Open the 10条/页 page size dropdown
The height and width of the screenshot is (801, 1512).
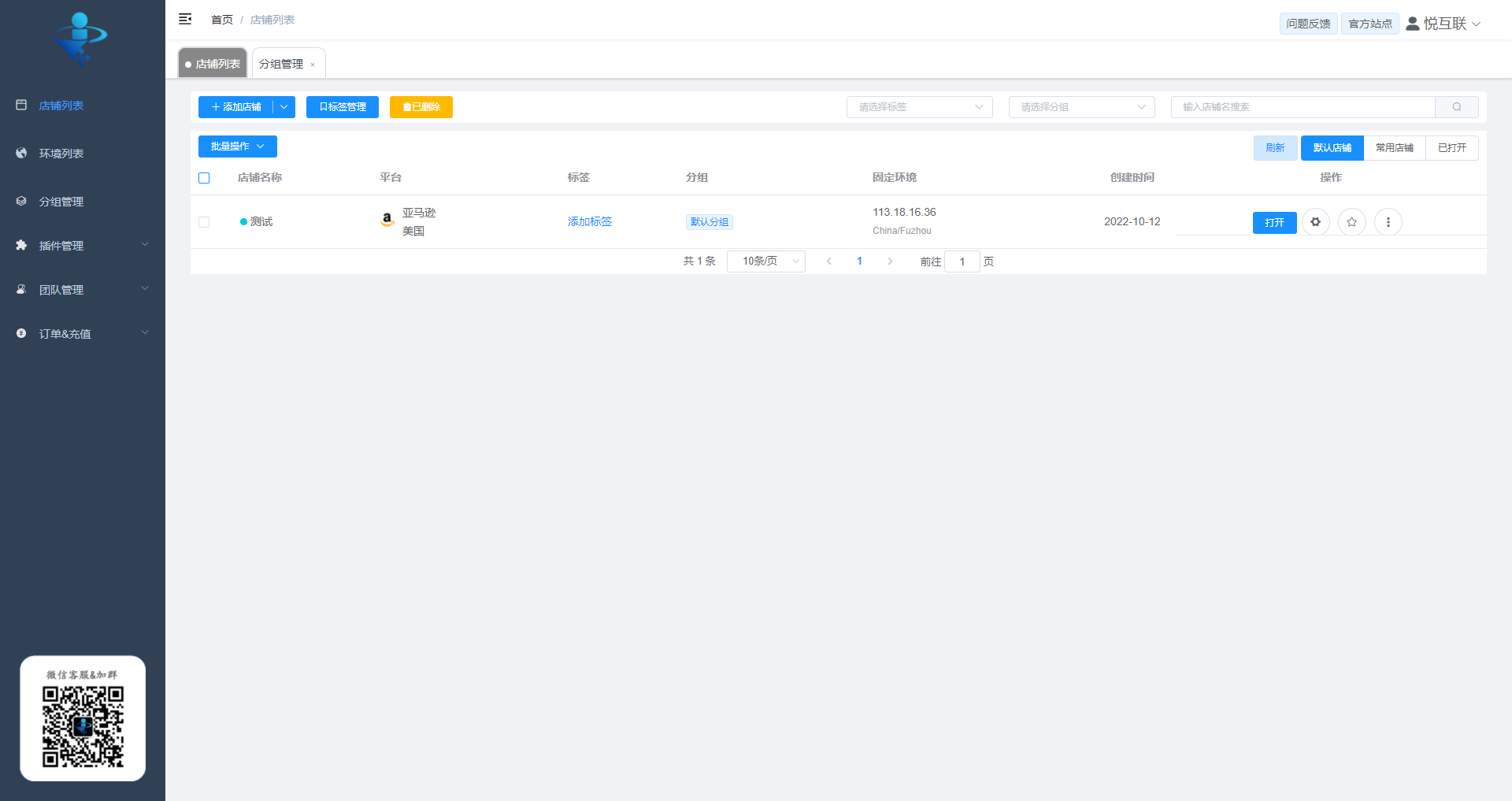[x=766, y=261]
